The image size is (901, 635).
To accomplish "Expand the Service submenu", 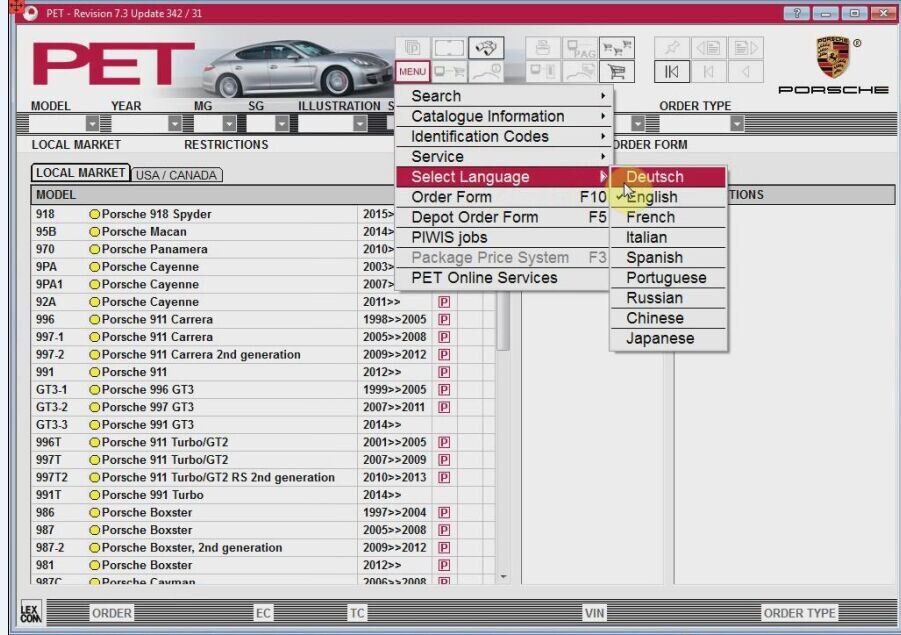I will [x=504, y=156].
